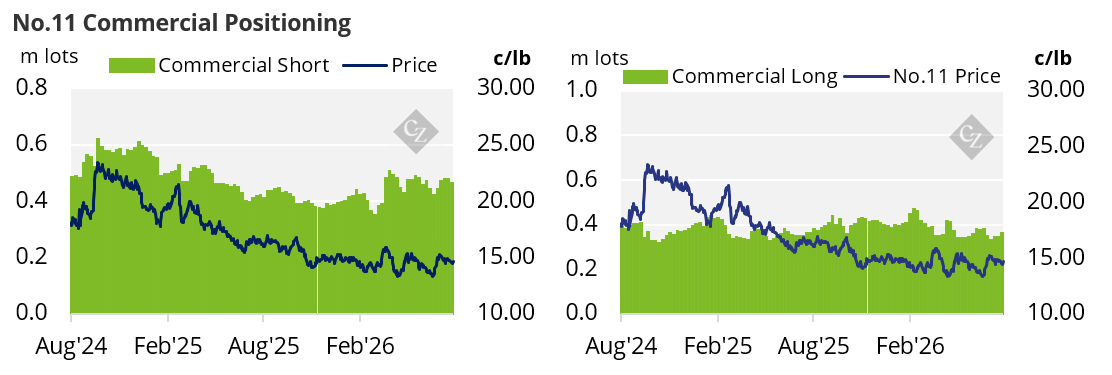Click the green Commercial Long legend swatch
This screenshot has width=1112, height=375.
tap(645, 77)
